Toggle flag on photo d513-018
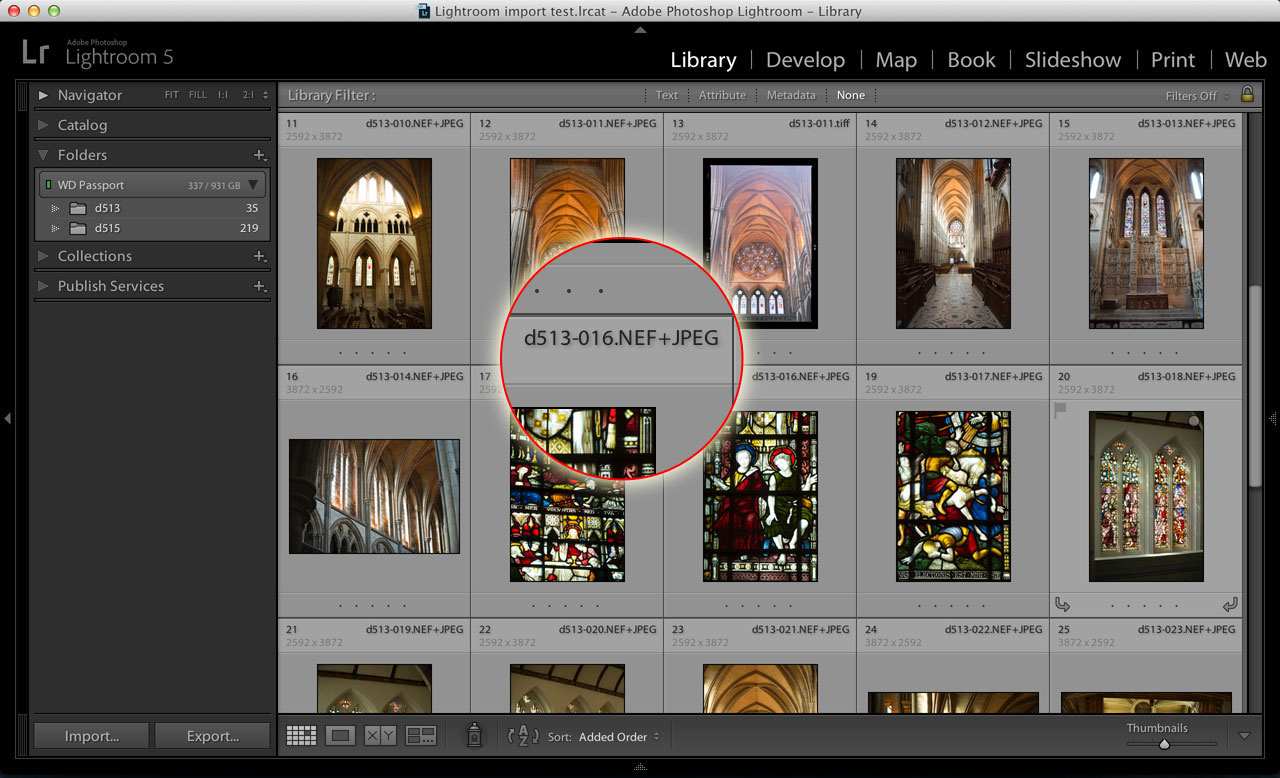Viewport: 1280px width, 778px height. [x=1061, y=410]
